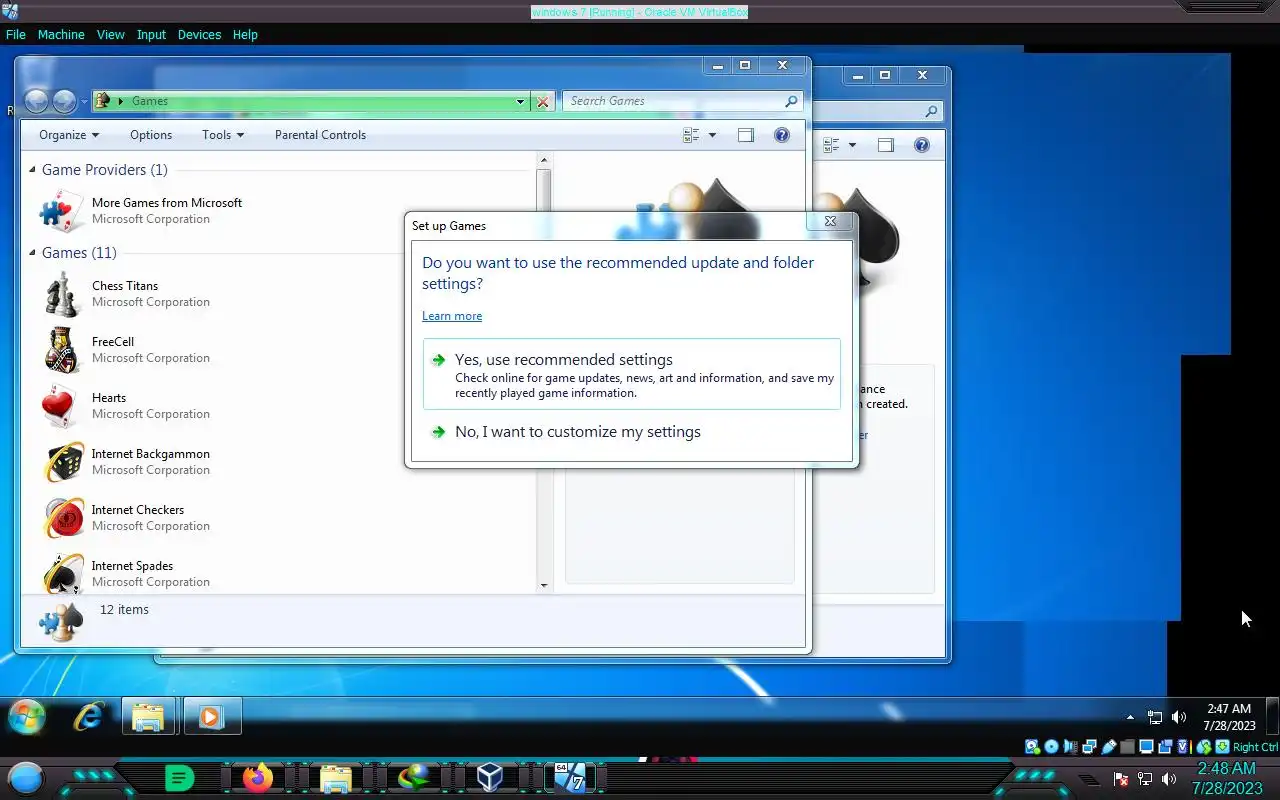
Task: Open the Chess Titans game icon
Action: 63,294
